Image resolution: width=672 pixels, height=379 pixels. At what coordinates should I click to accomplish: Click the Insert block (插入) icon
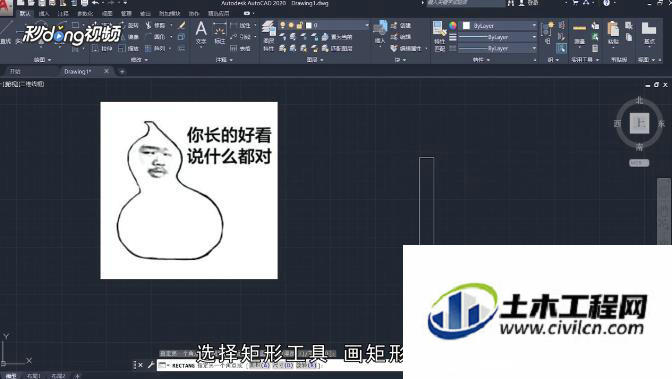click(x=380, y=32)
